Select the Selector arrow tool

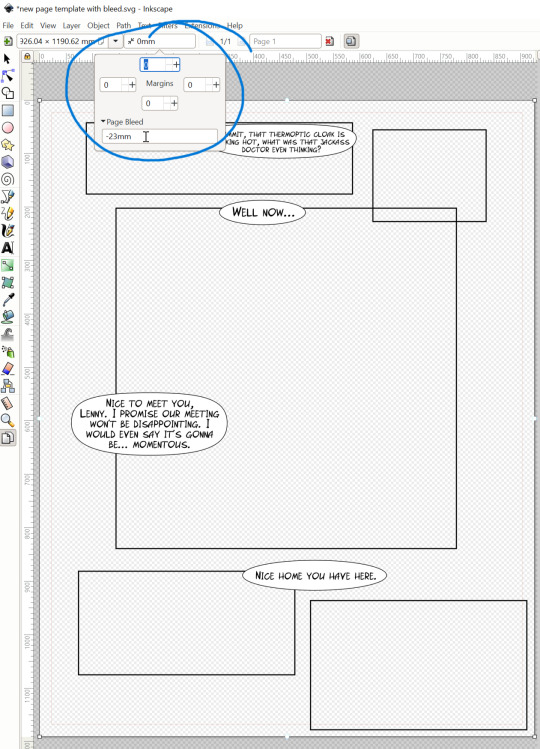coord(7,59)
